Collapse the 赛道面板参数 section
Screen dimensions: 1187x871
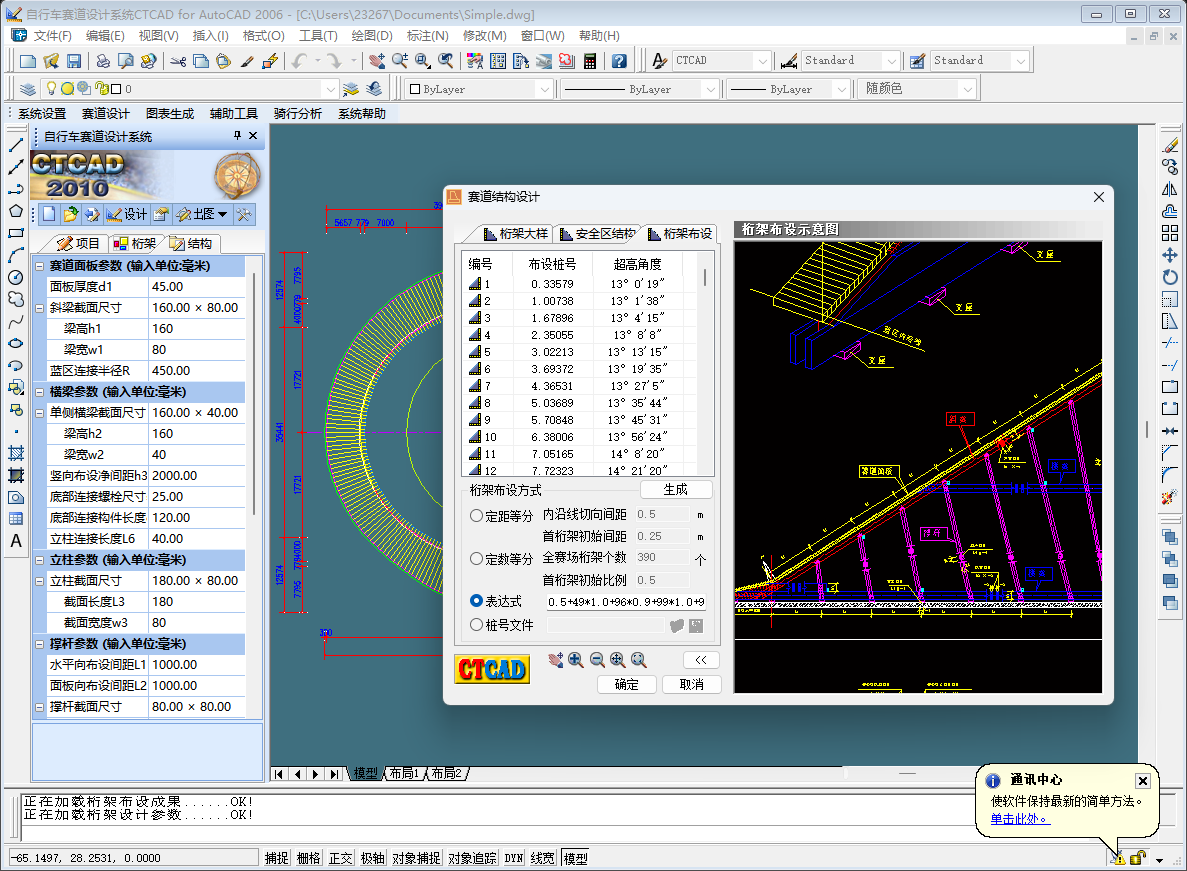[x=39, y=266]
